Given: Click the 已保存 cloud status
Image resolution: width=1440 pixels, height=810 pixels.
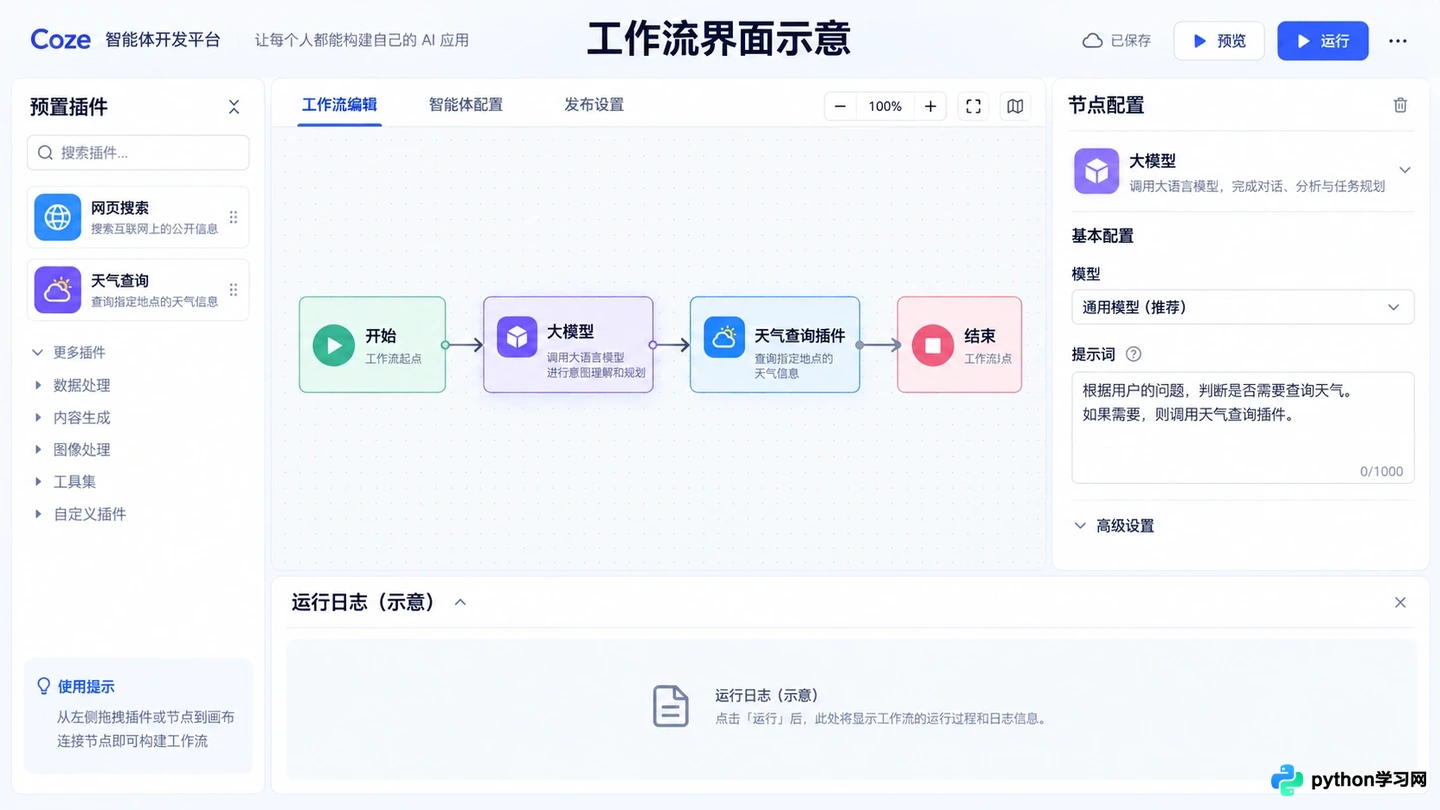Looking at the screenshot, I should point(1116,41).
